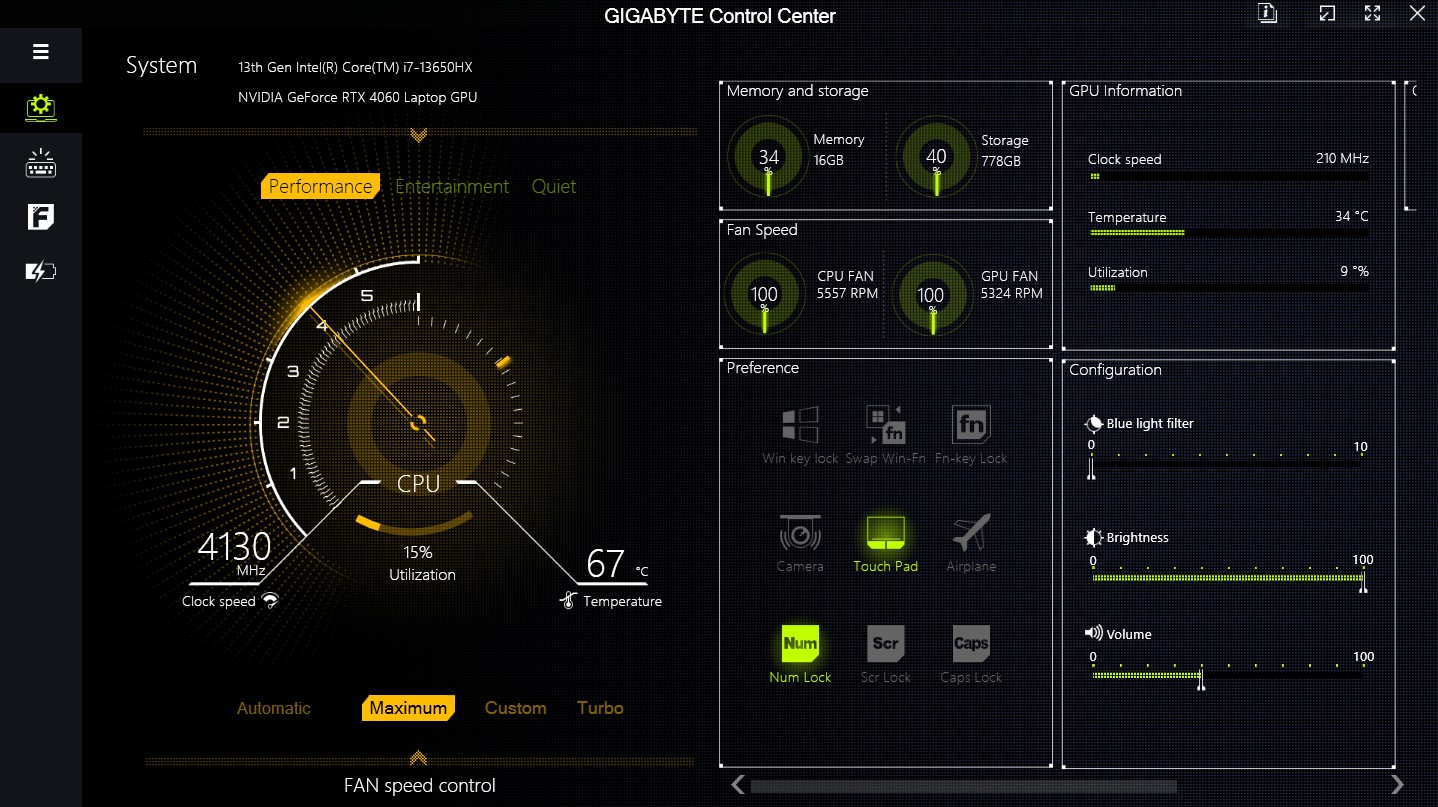Click the information icon in title bar

point(1268,13)
